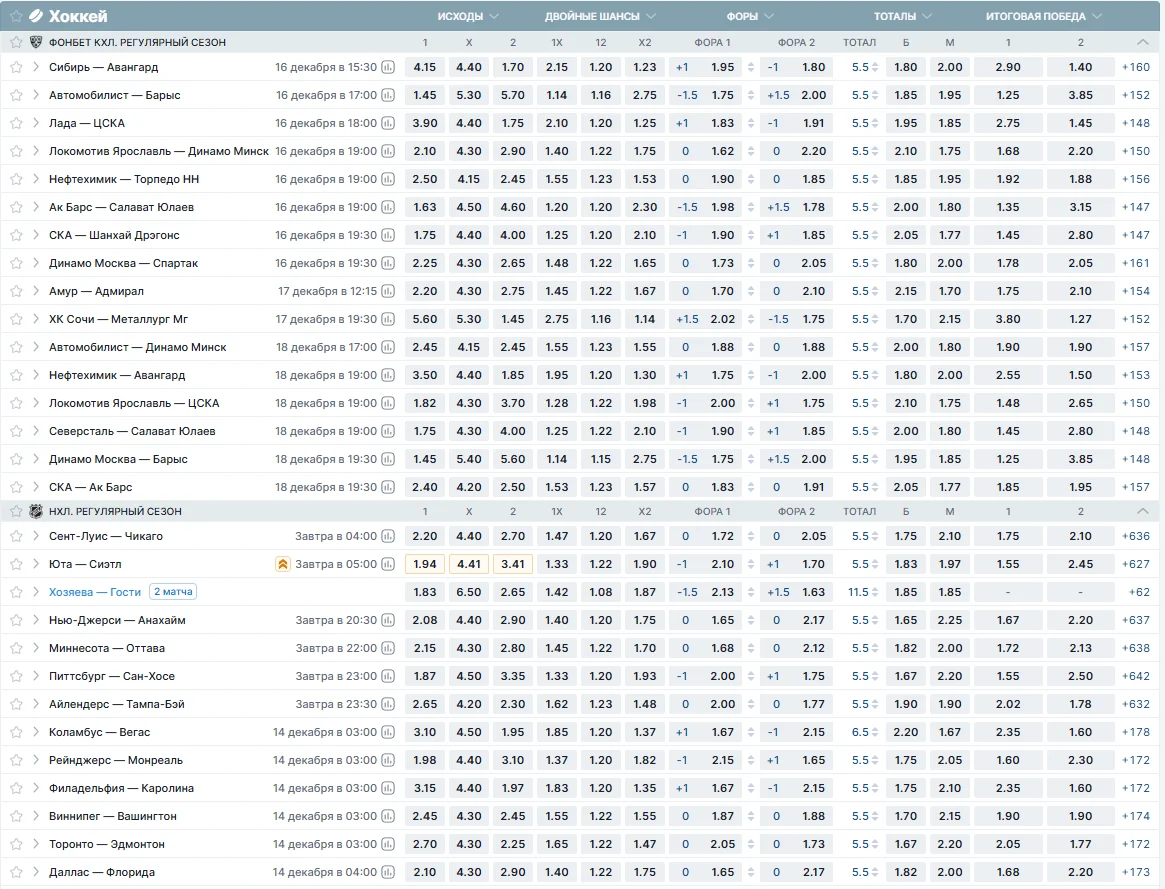Open statistics icon for Амур — Адмирал

(x=388, y=291)
